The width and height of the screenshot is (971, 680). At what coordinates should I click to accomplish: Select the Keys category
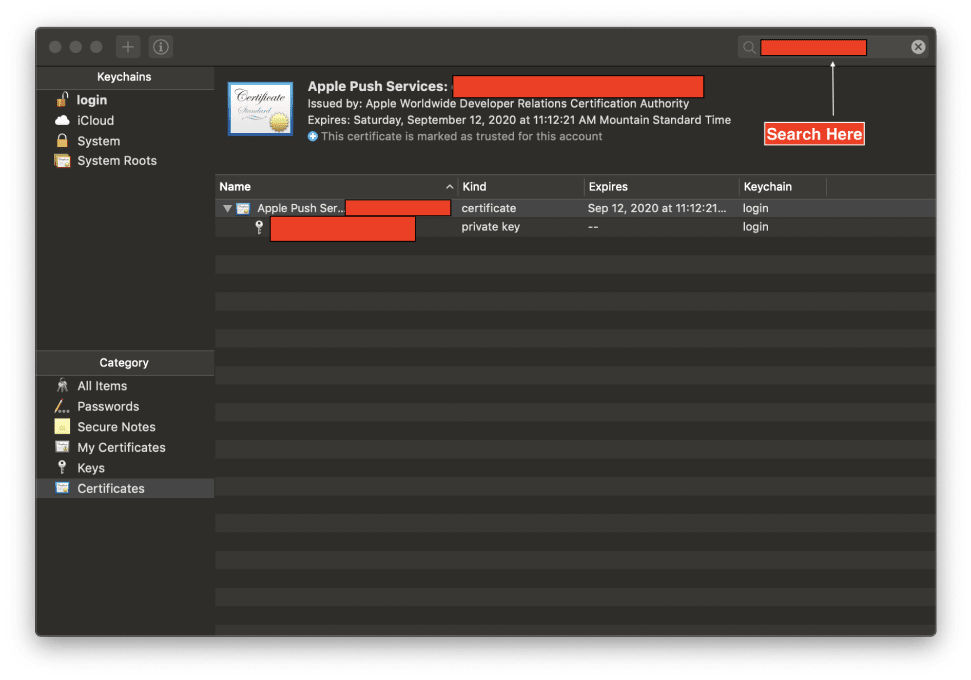click(91, 468)
